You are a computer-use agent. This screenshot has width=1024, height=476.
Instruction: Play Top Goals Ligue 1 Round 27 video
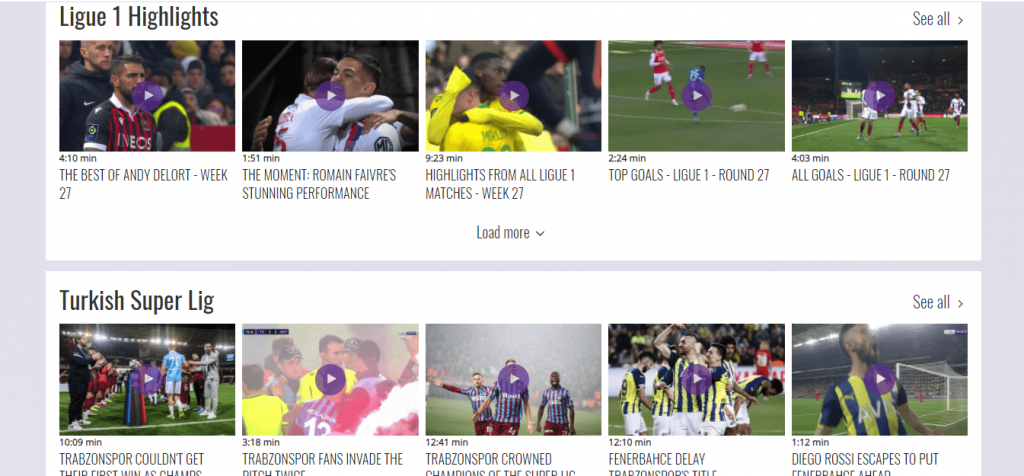click(x=697, y=96)
